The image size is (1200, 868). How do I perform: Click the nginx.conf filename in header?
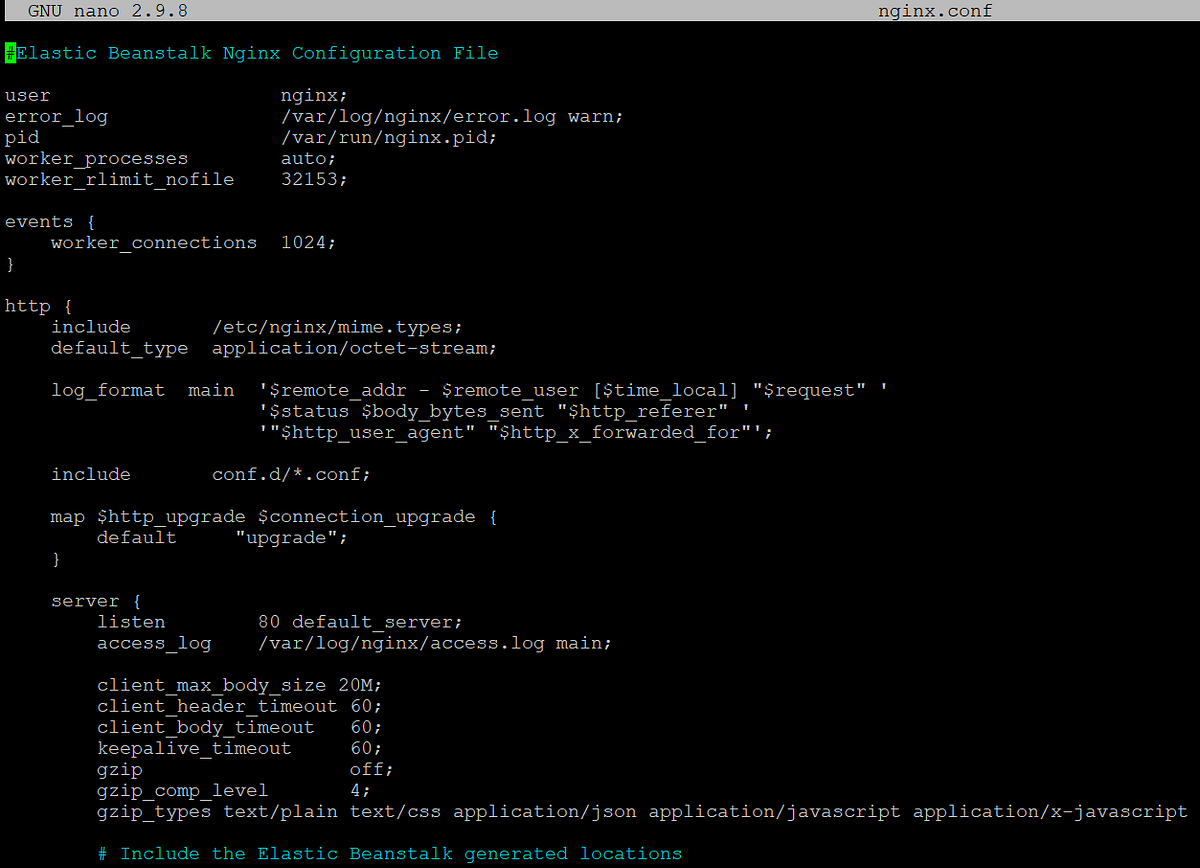pos(935,12)
